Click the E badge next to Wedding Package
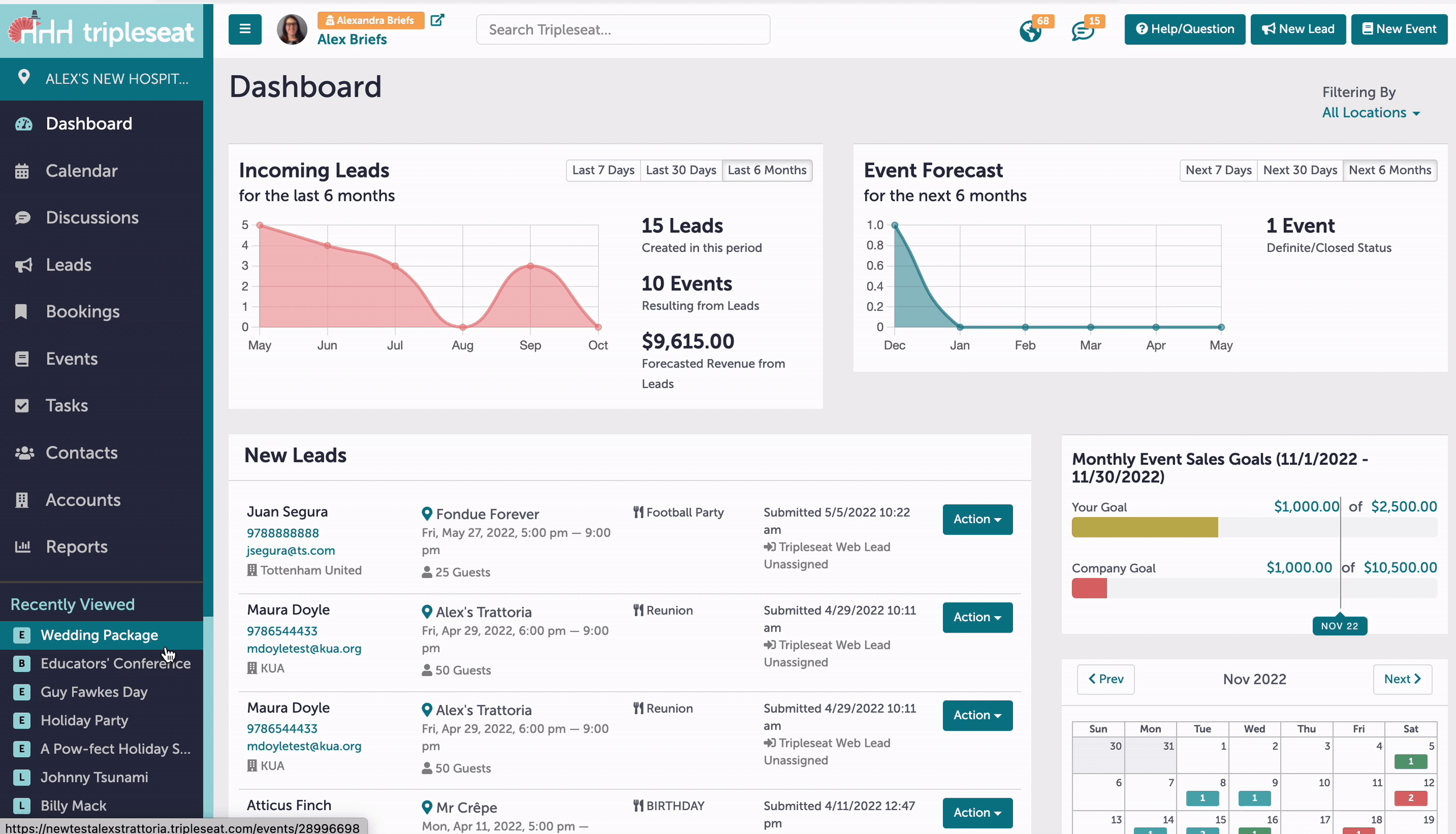 point(22,635)
